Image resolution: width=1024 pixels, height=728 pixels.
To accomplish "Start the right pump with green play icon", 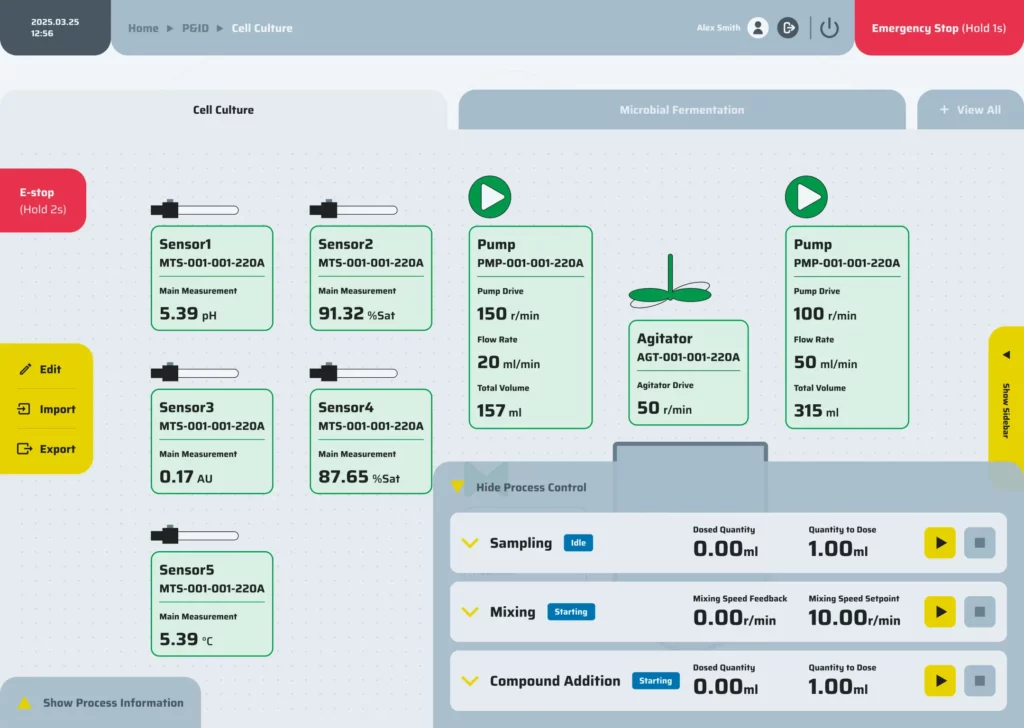I will [806, 197].
